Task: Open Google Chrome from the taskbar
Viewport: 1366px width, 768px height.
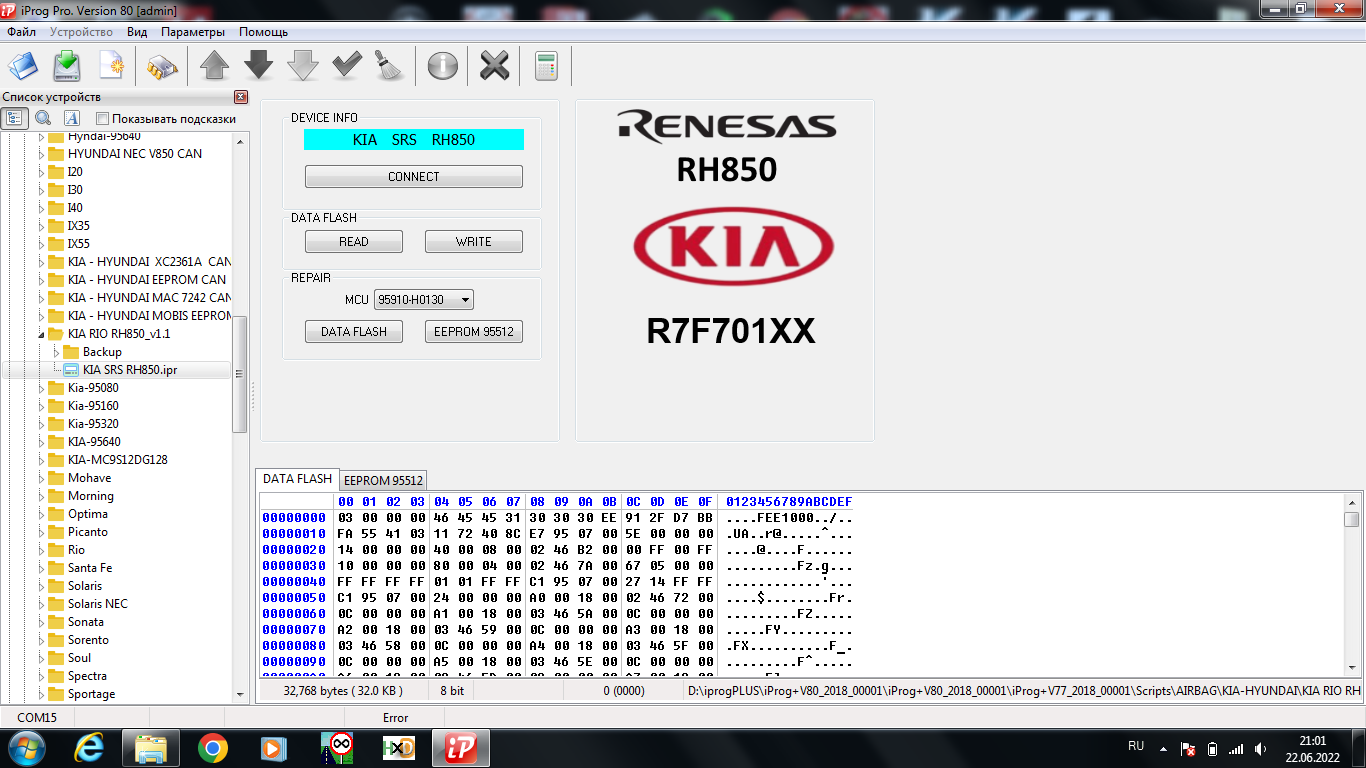Action: [212, 747]
